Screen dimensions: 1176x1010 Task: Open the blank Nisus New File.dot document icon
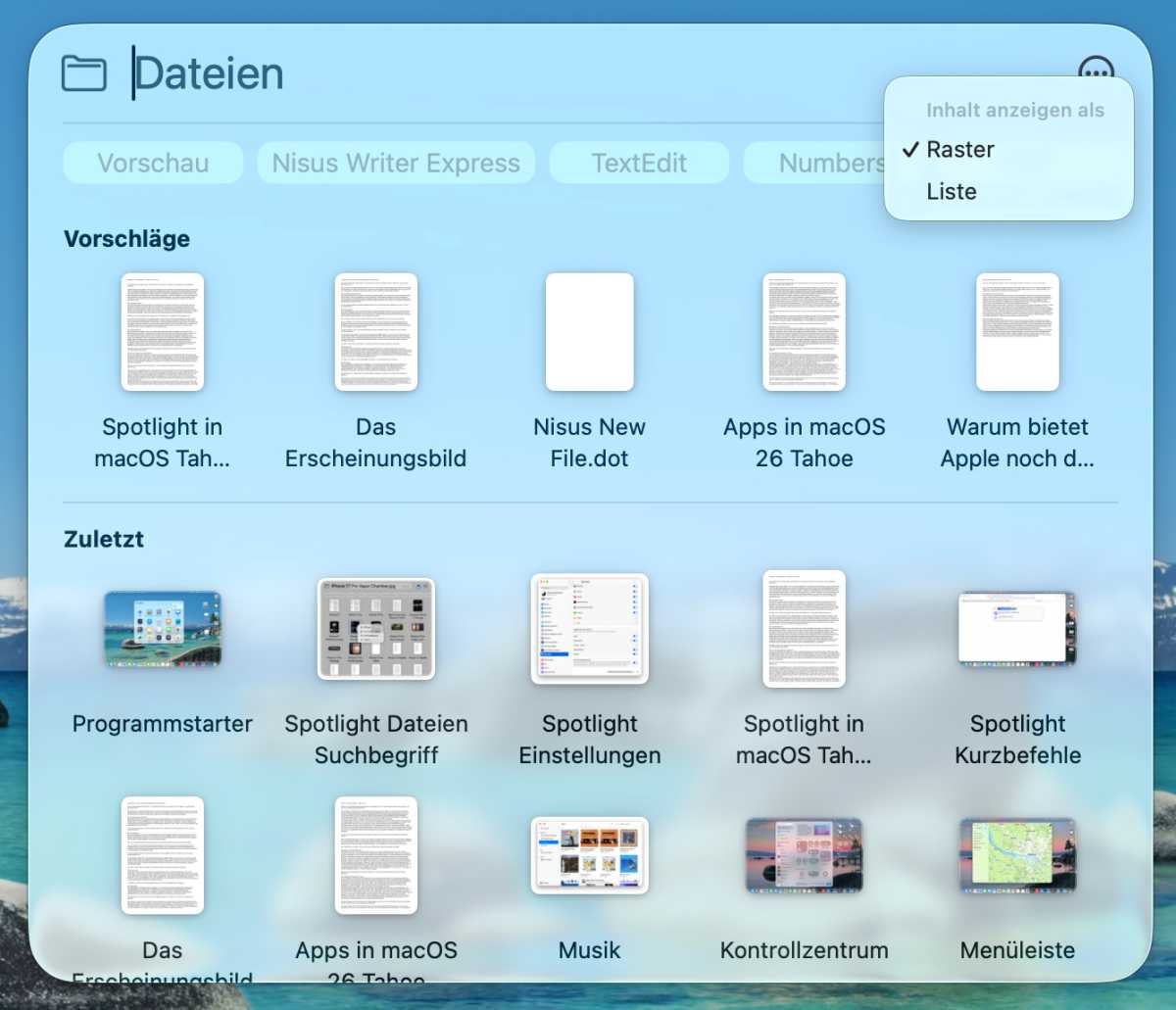589,331
